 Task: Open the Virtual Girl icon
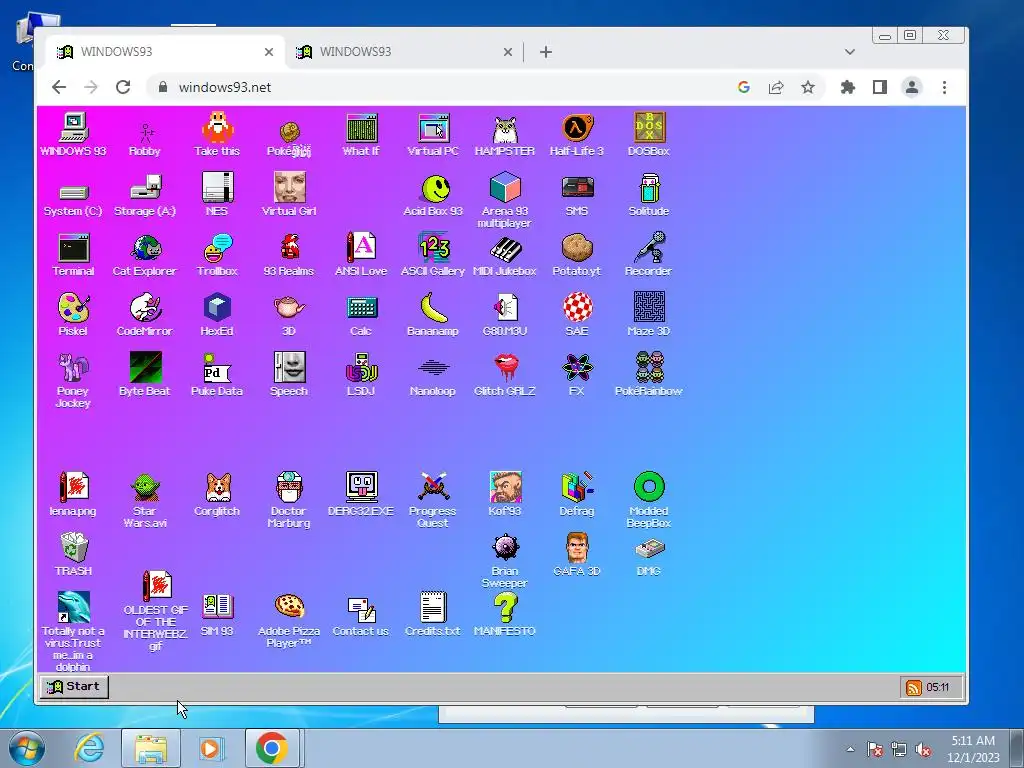coord(289,187)
